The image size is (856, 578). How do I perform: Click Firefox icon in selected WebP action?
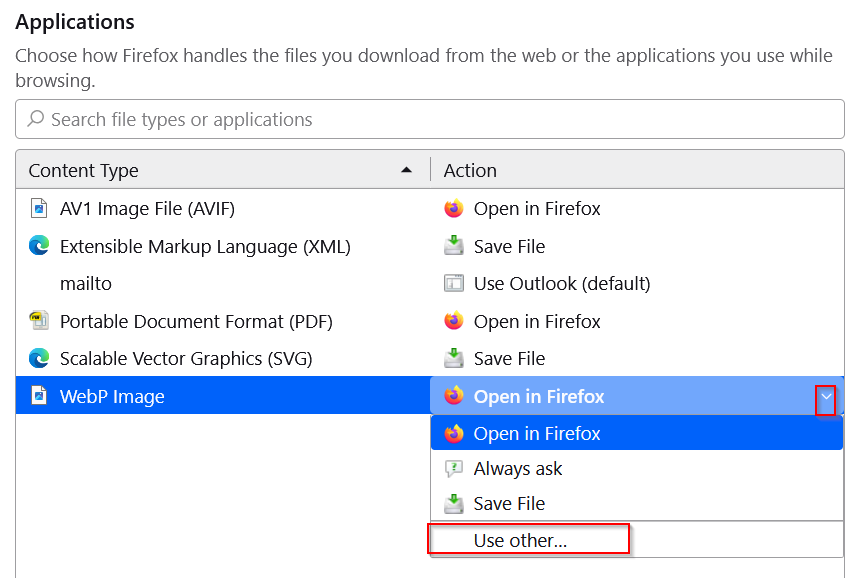point(454,396)
